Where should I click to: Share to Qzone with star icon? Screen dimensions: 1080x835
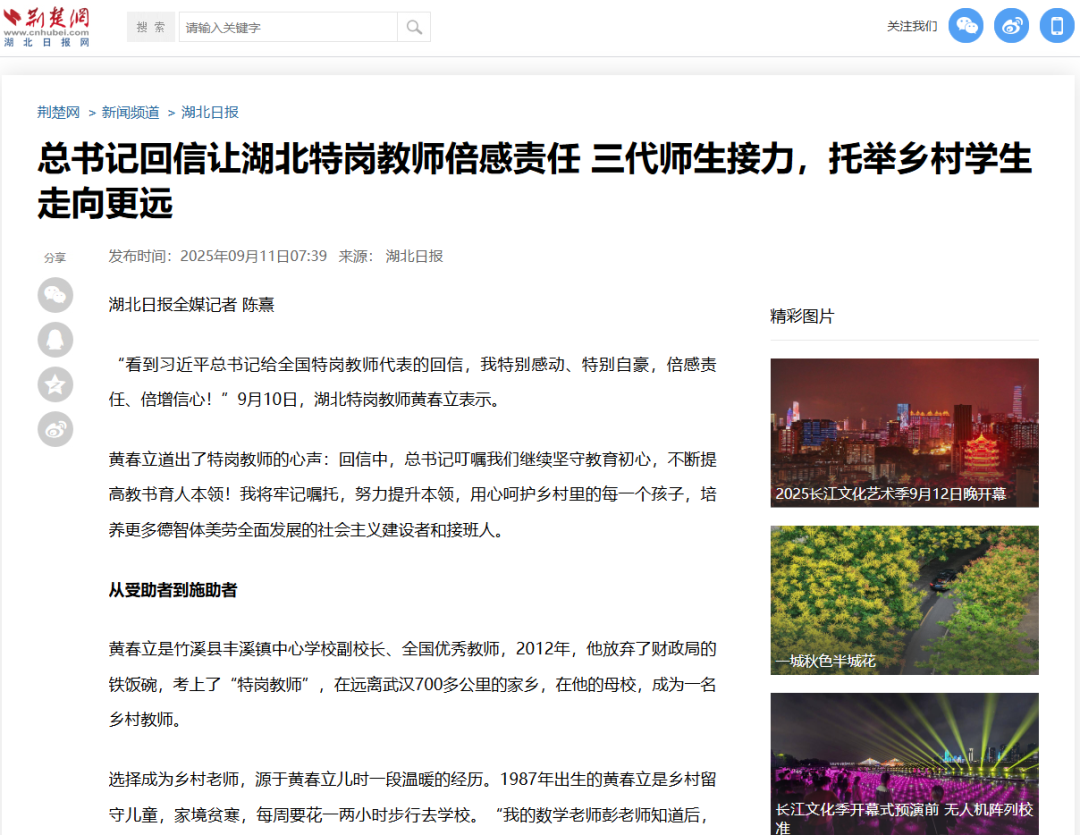56,385
